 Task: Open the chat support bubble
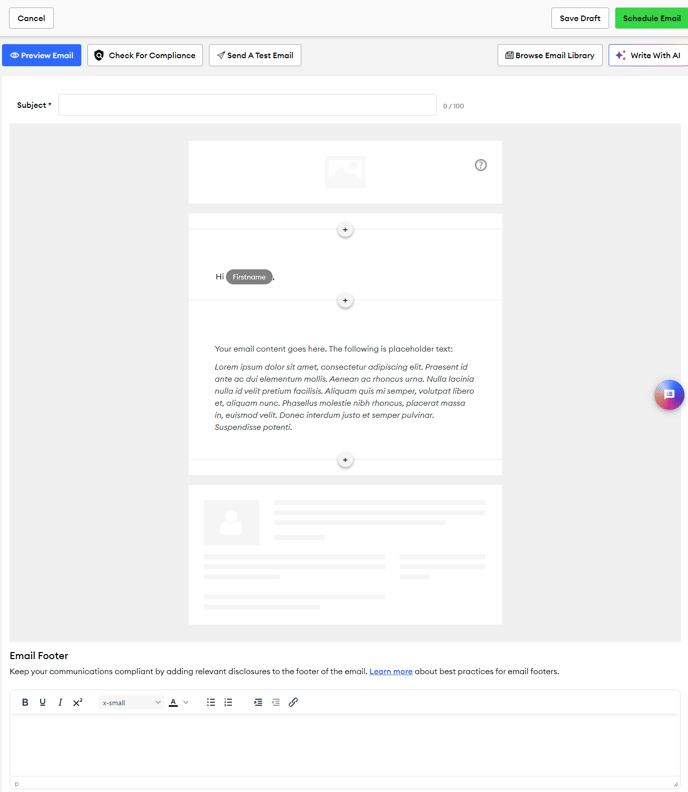point(669,395)
